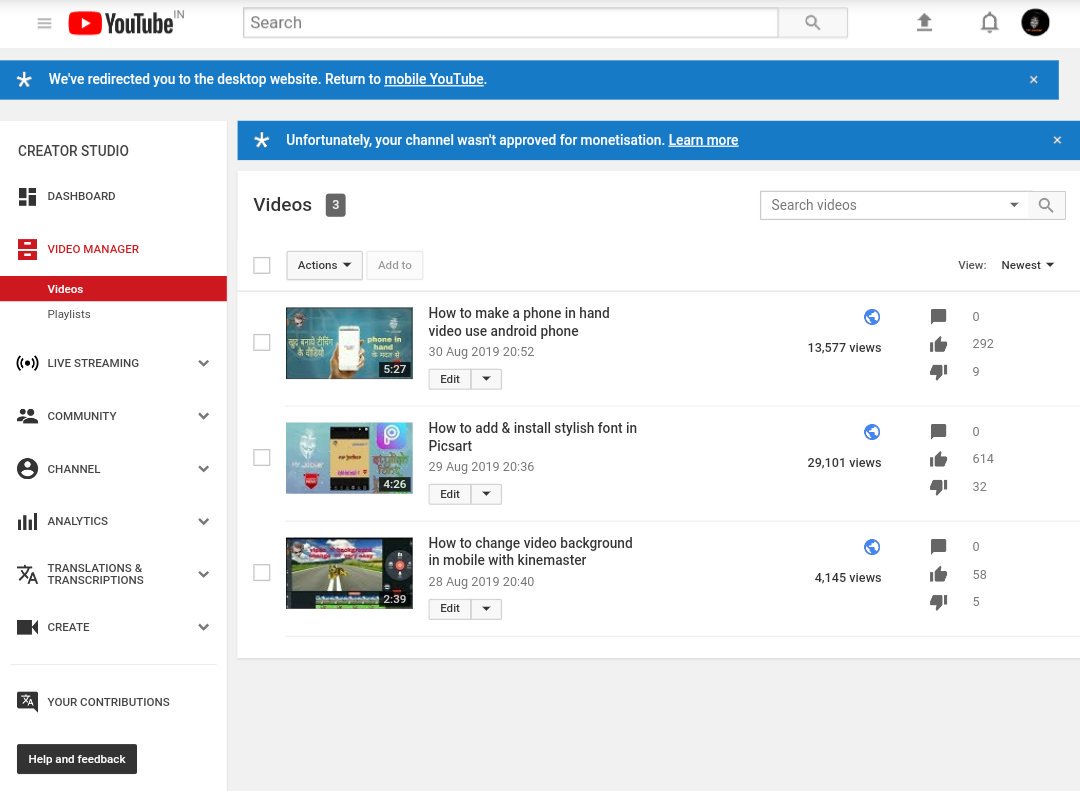Click public globe icon for kinemaster video
Viewport: 1080px width, 791px height.
[x=871, y=547]
